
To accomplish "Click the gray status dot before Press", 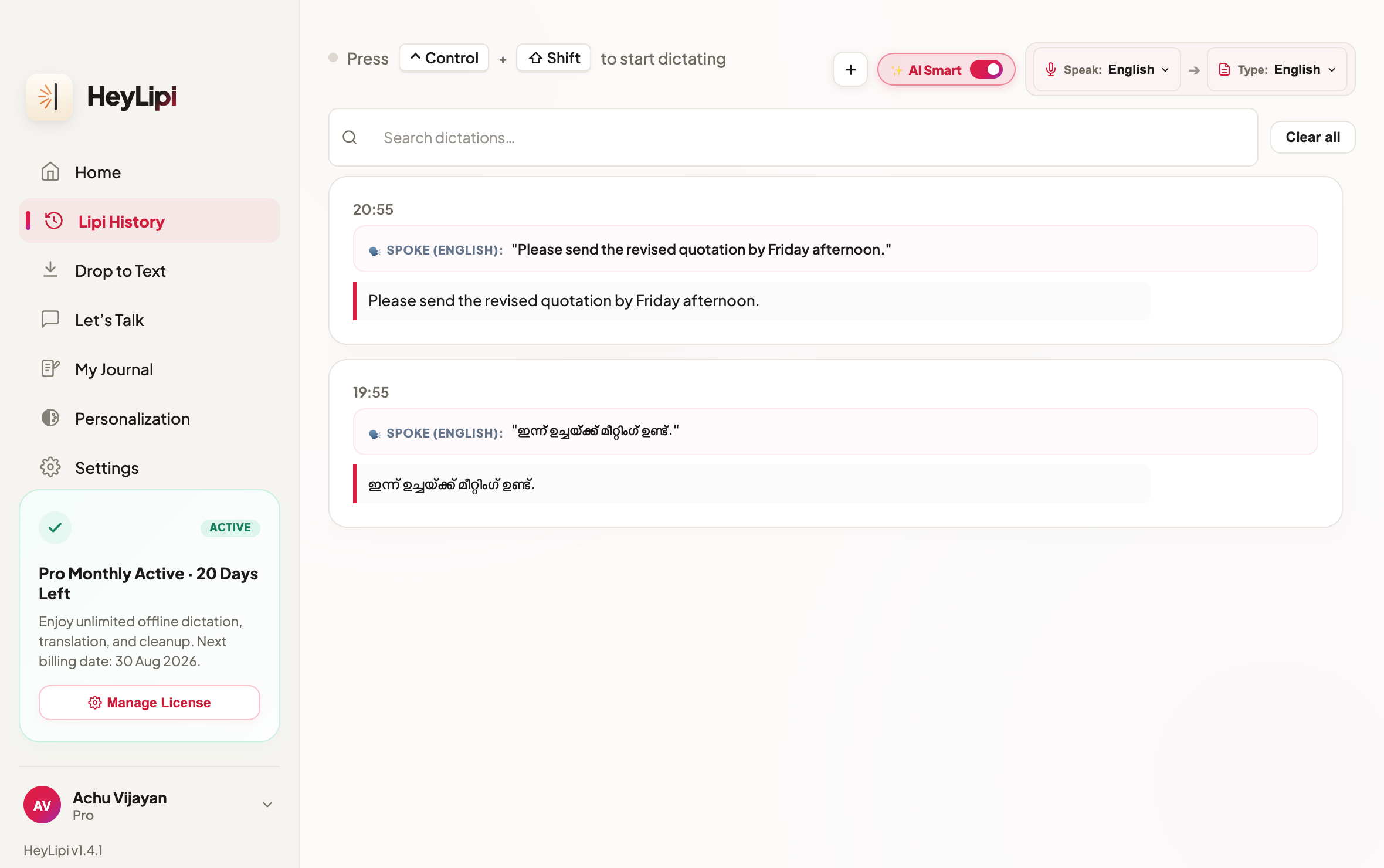I will pyautogui.click(x=333, y=58).
